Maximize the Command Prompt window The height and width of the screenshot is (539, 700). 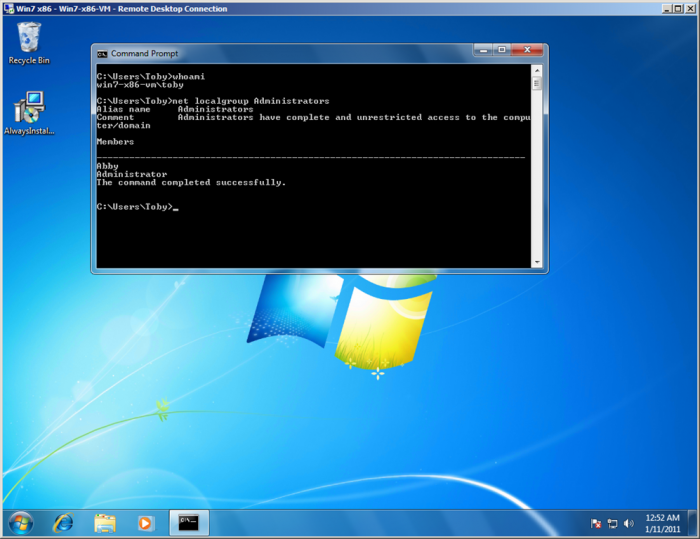(x=502, y=50)
